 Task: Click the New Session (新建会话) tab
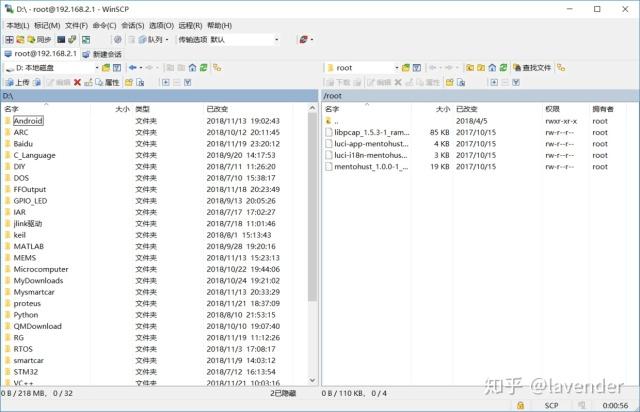point(102,54)
